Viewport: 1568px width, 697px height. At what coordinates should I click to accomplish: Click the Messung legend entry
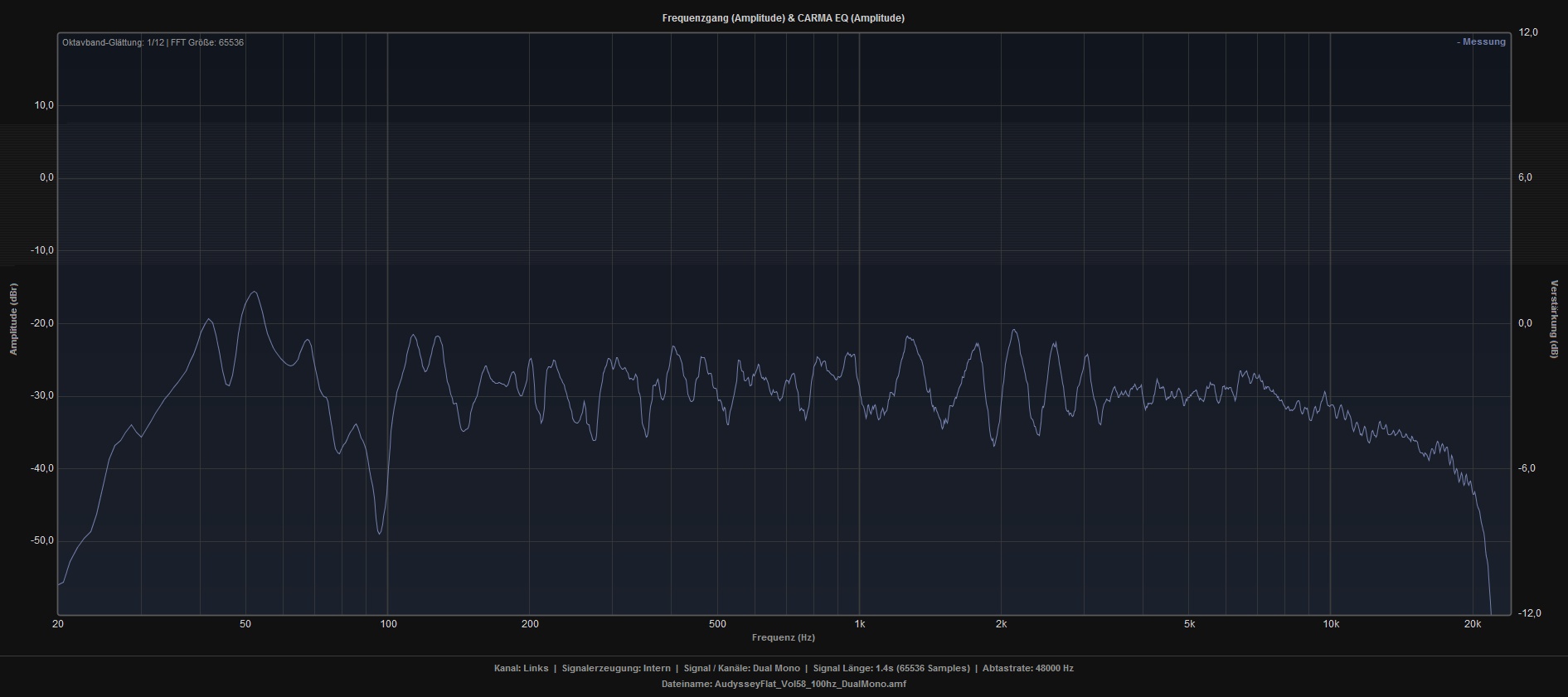pyautogui.click(x=1482, y=42)
